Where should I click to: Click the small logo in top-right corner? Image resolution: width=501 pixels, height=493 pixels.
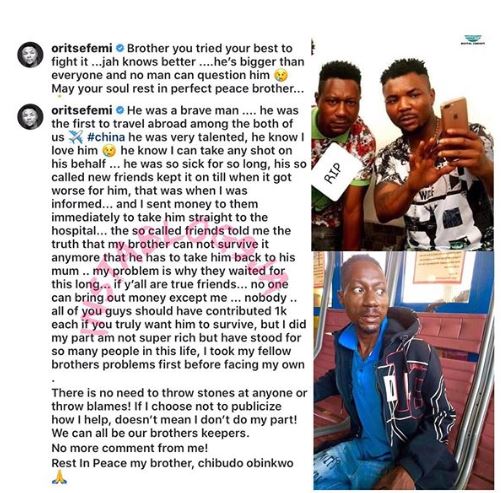[x=473, y=40]
